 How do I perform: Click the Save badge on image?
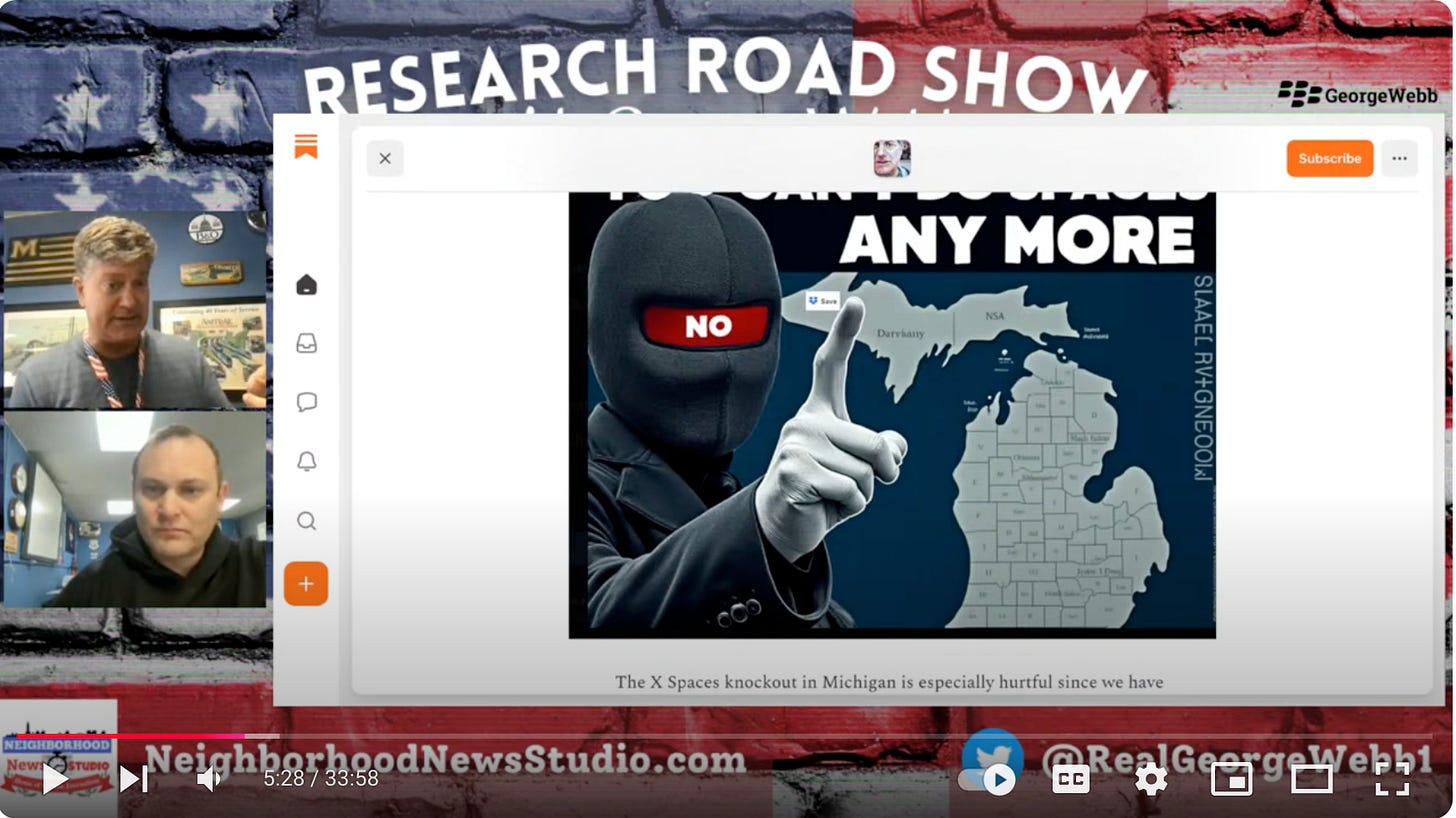[823, 300]
